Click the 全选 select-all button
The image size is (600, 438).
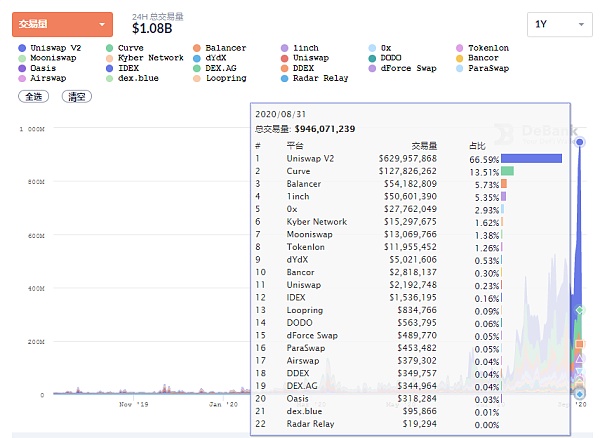pyautogui.click(x=33, y=97)
